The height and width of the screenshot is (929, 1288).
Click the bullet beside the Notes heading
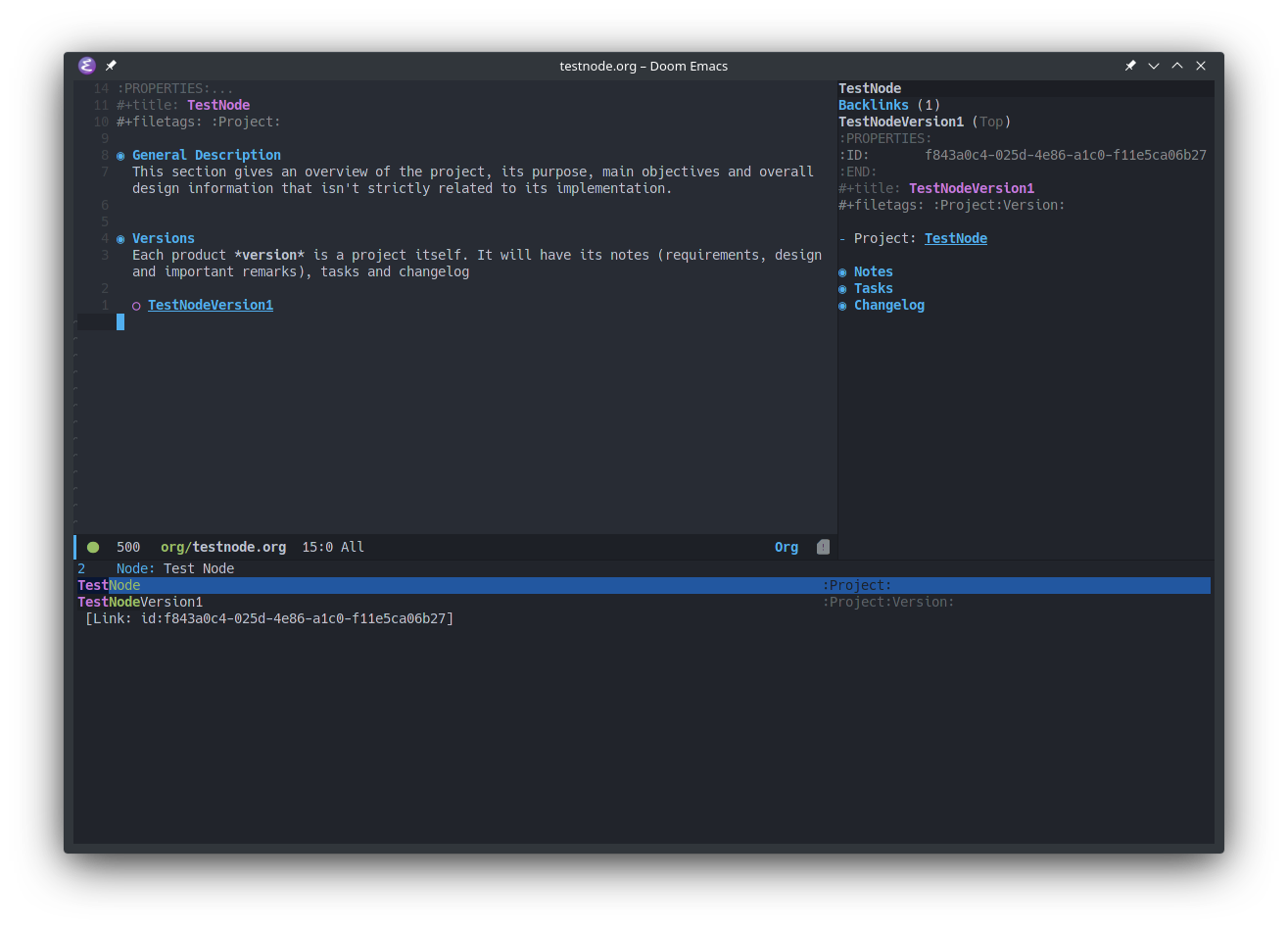(x=841, y=271)
